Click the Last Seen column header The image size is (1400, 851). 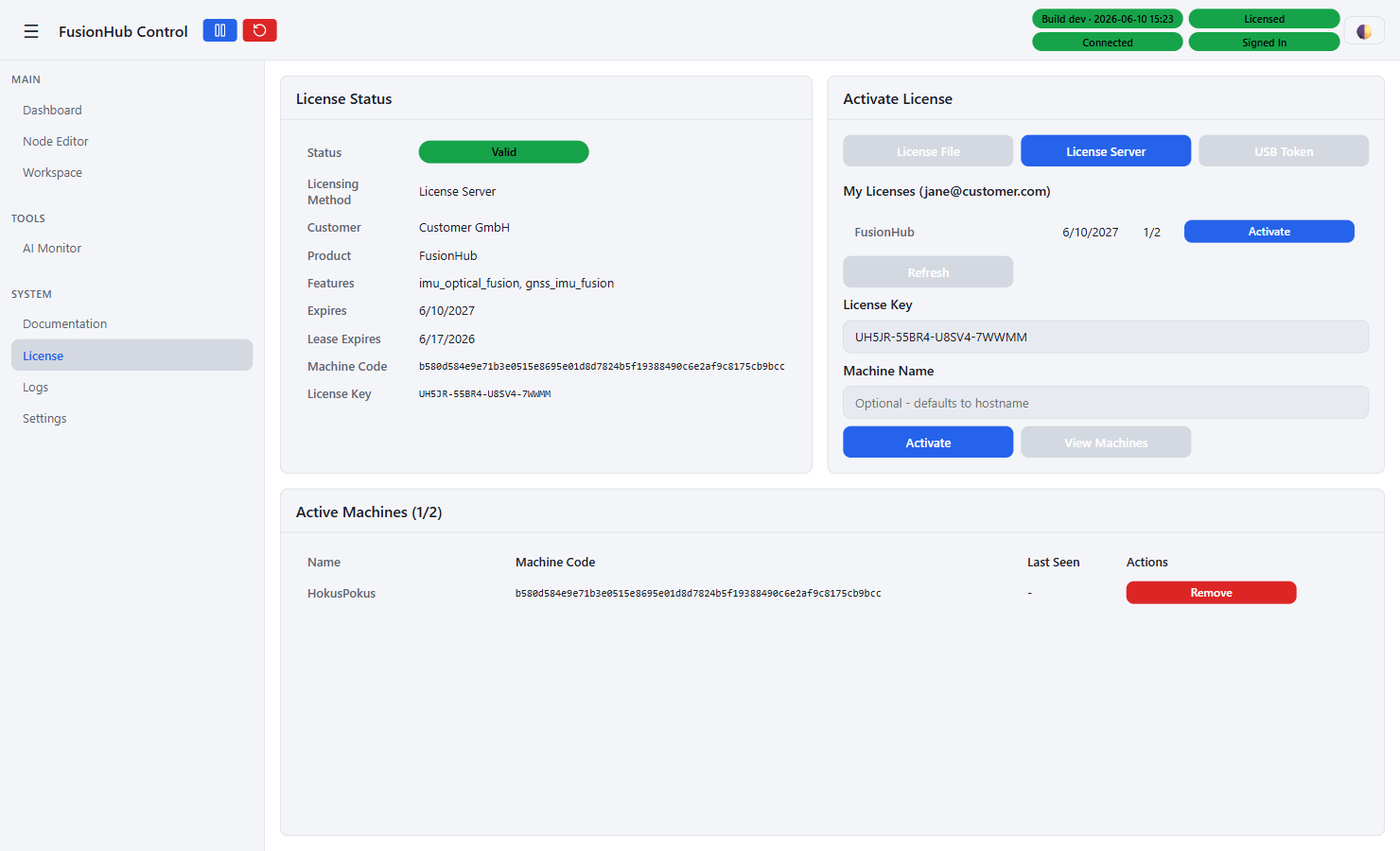point(1053,563)
